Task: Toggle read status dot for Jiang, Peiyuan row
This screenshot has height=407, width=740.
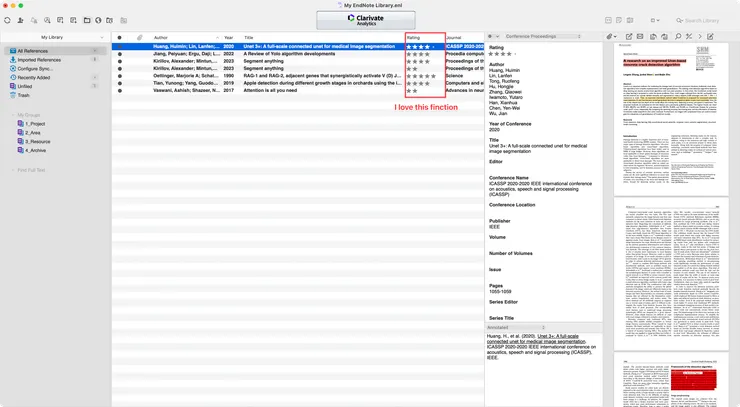Action: click(x=119, y=54)
